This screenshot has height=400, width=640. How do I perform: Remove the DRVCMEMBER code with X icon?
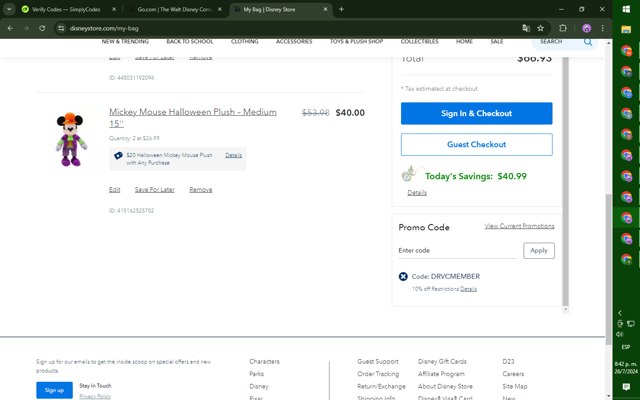tap(403, 277)
